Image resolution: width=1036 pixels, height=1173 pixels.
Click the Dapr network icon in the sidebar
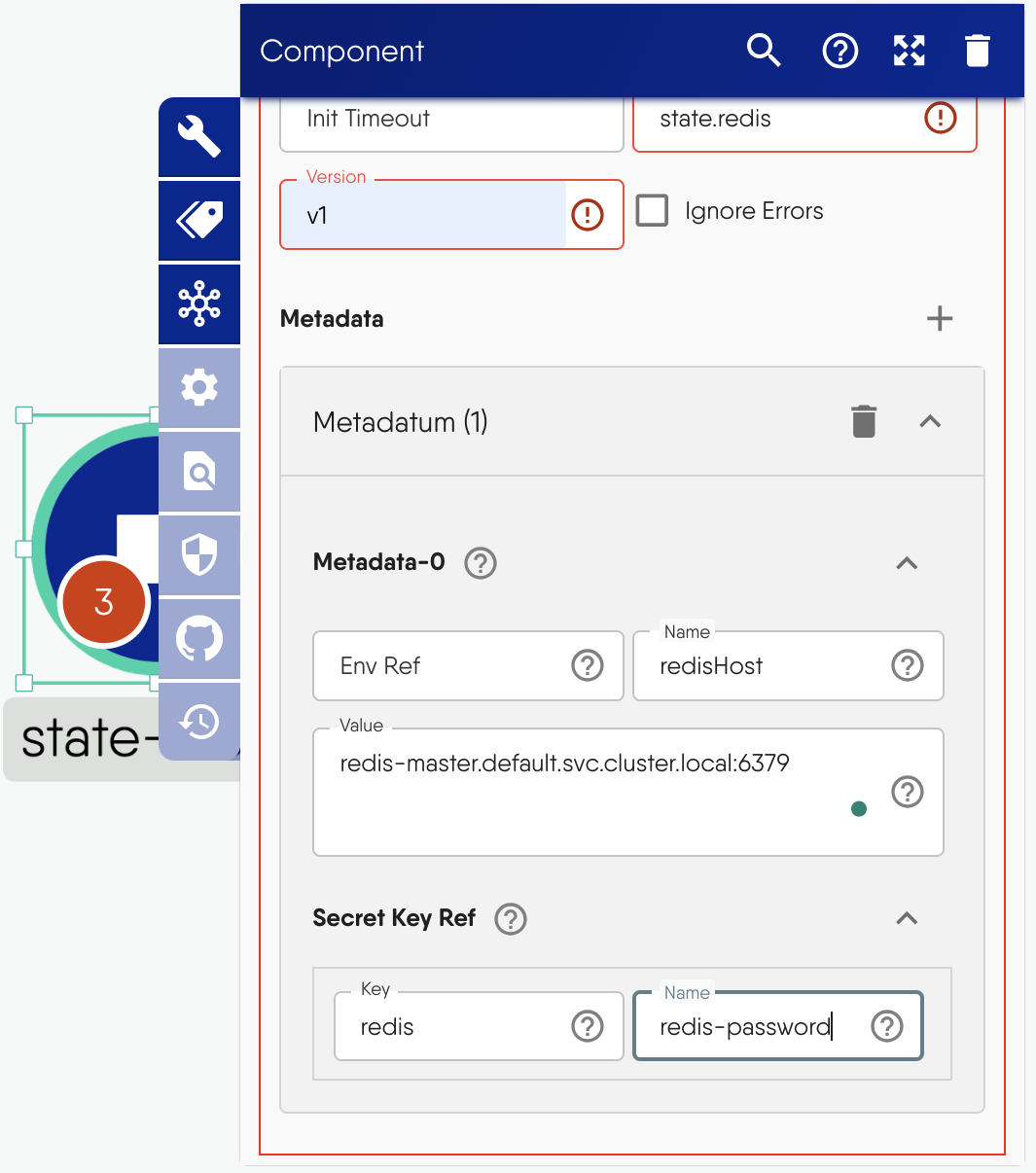[x=199, y=304]
